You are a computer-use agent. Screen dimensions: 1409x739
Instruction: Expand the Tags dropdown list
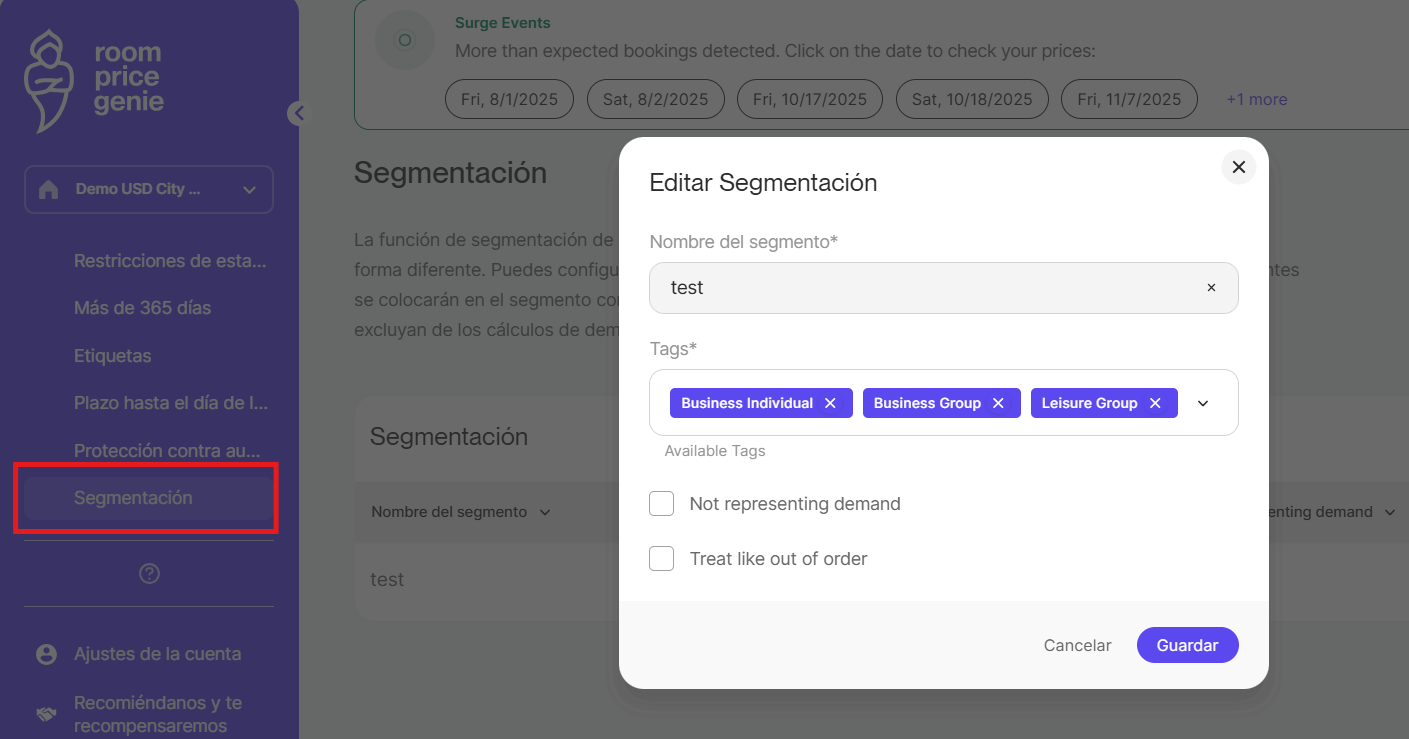(x=1203, y=403)
